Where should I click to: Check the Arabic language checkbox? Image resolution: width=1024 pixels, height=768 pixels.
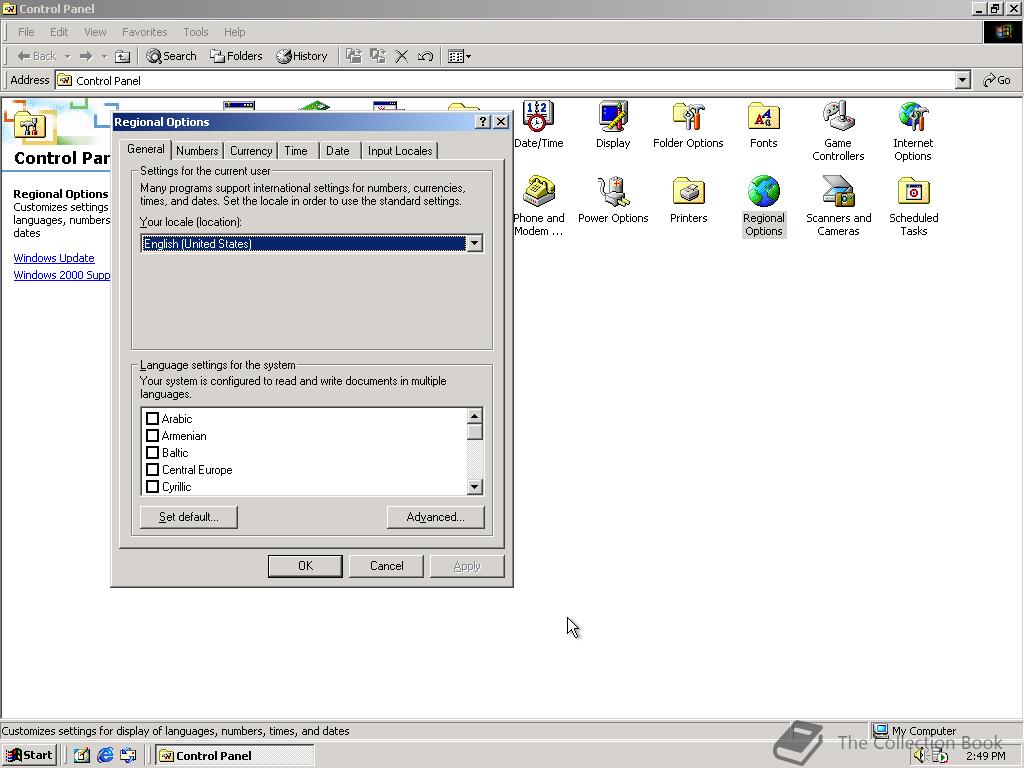point(152,419)
